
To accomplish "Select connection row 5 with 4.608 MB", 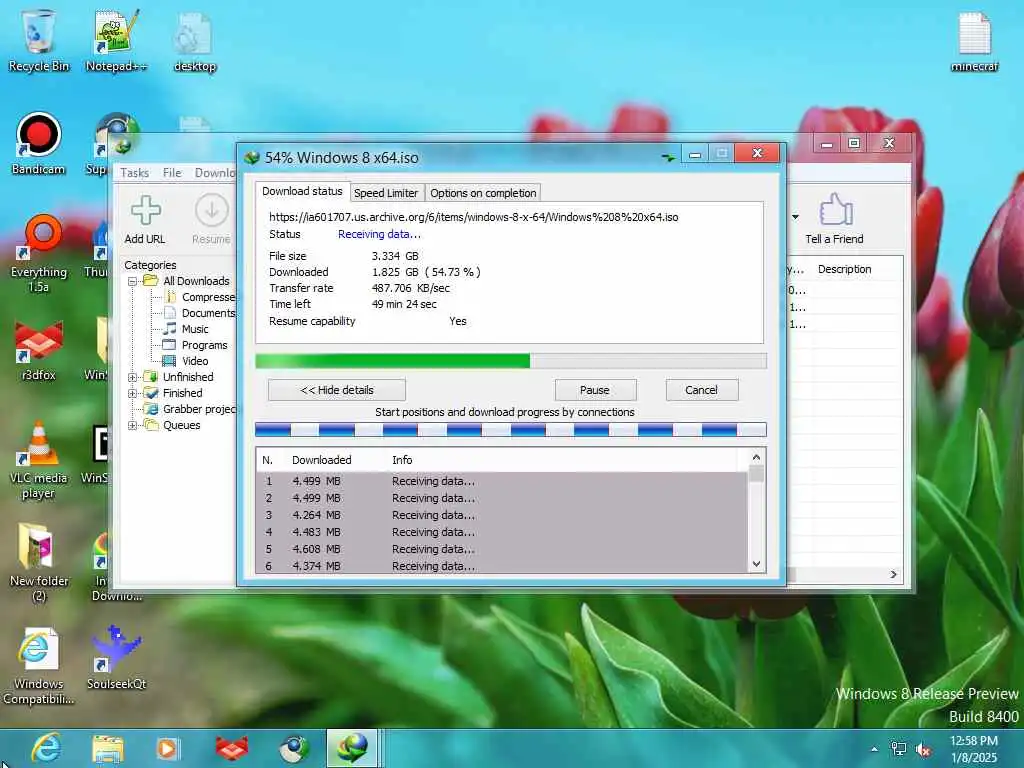I will pyautogui.click(x=502, y=549).
